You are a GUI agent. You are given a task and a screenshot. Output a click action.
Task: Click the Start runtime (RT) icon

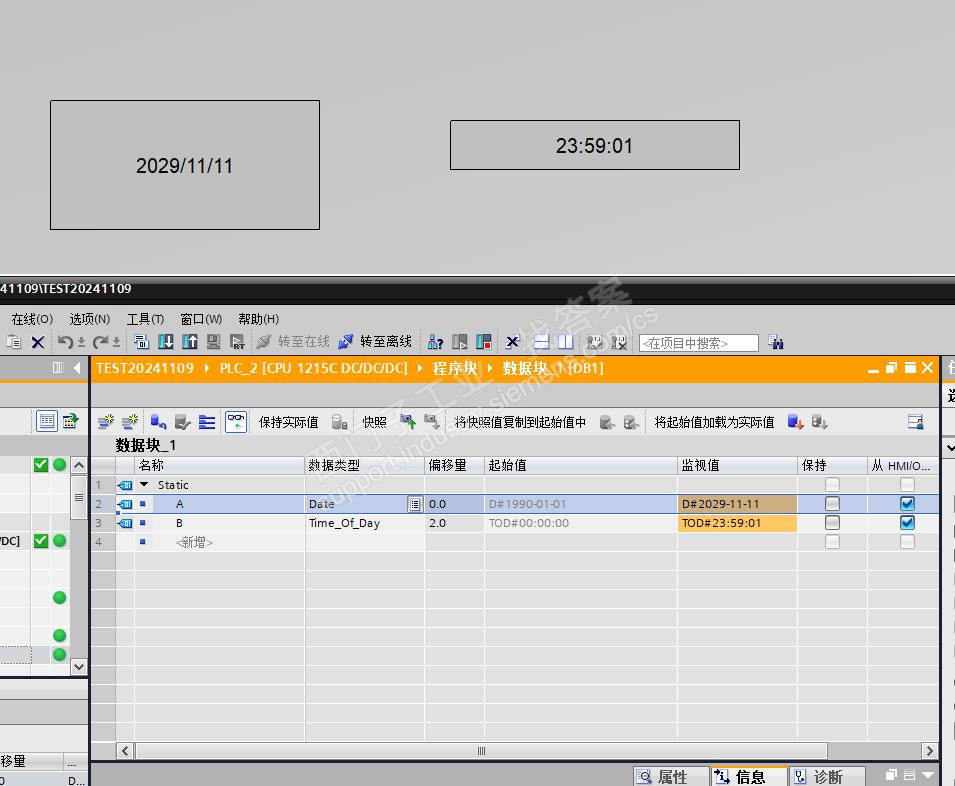pos(237,342)
